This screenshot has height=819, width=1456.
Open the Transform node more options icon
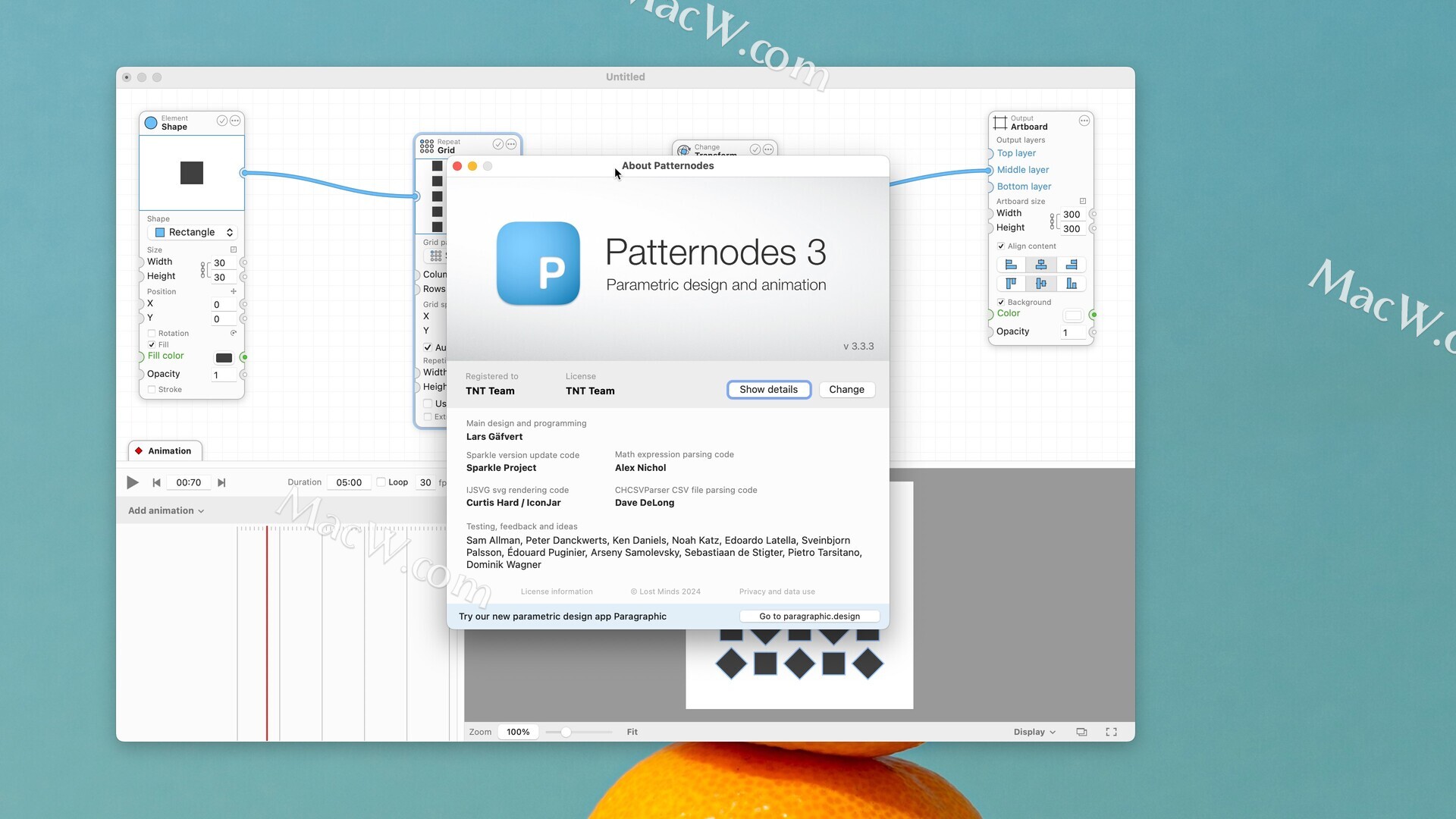(768, 149)
